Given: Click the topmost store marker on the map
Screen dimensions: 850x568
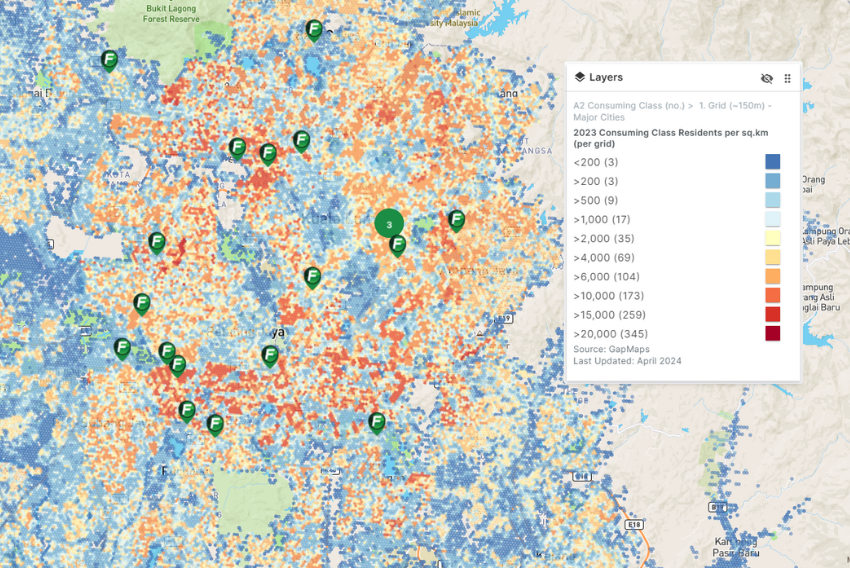Looking at the screenshot, I should pos(314,30).
